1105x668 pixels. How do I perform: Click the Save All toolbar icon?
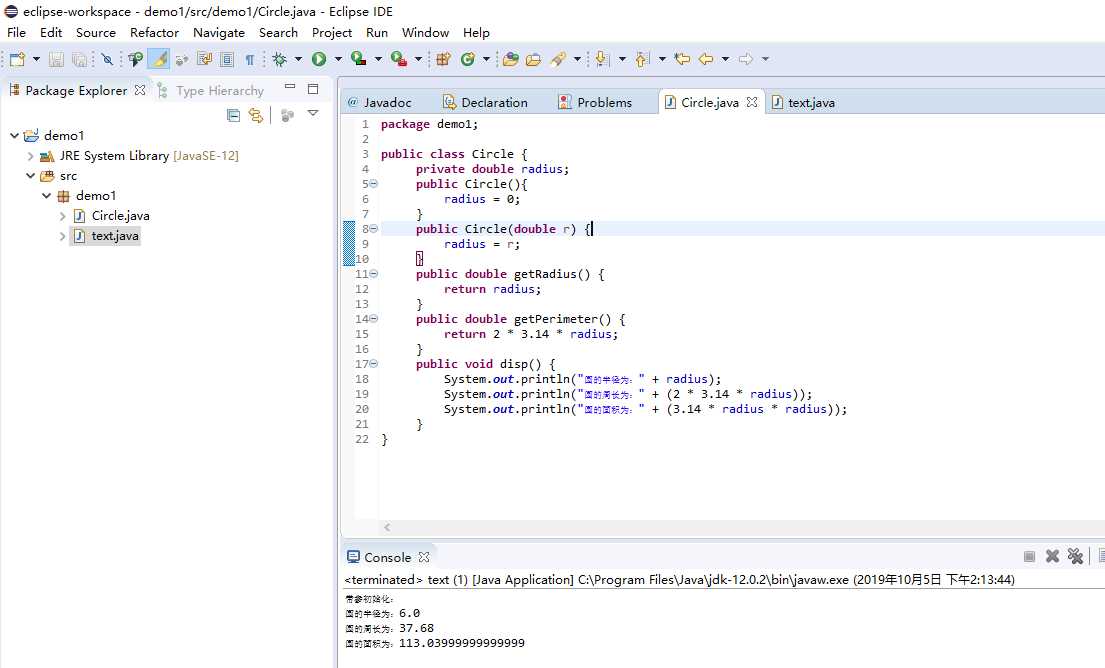tap(80, 59)
